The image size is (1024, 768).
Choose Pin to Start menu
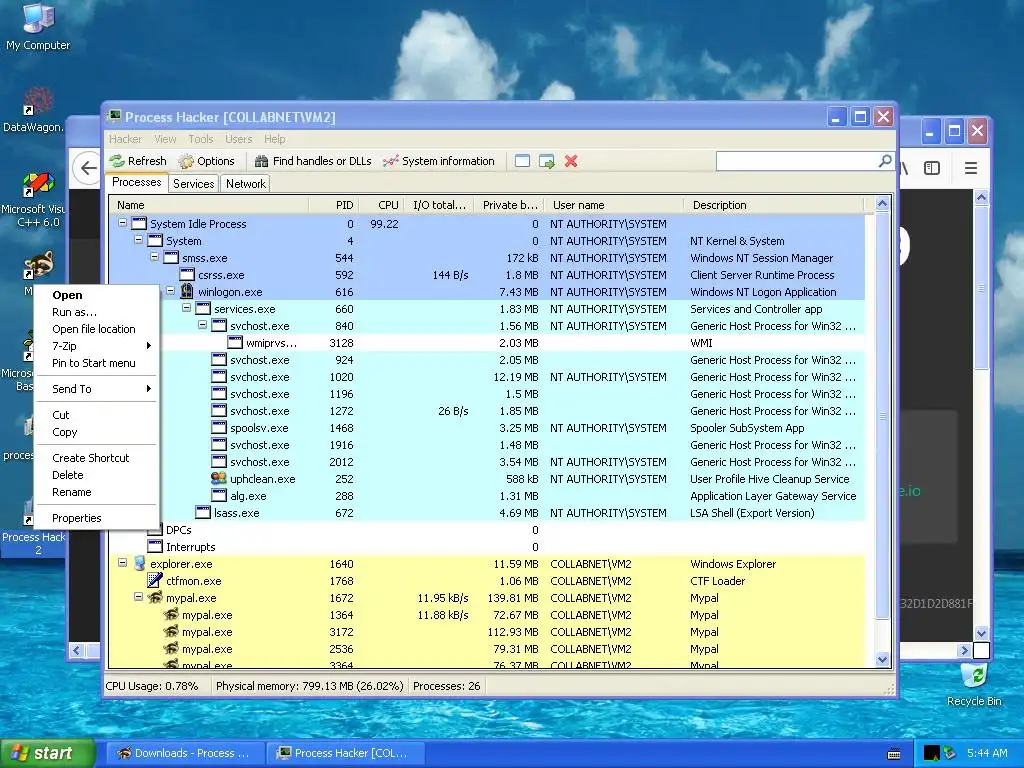click(x=94, y=363)
